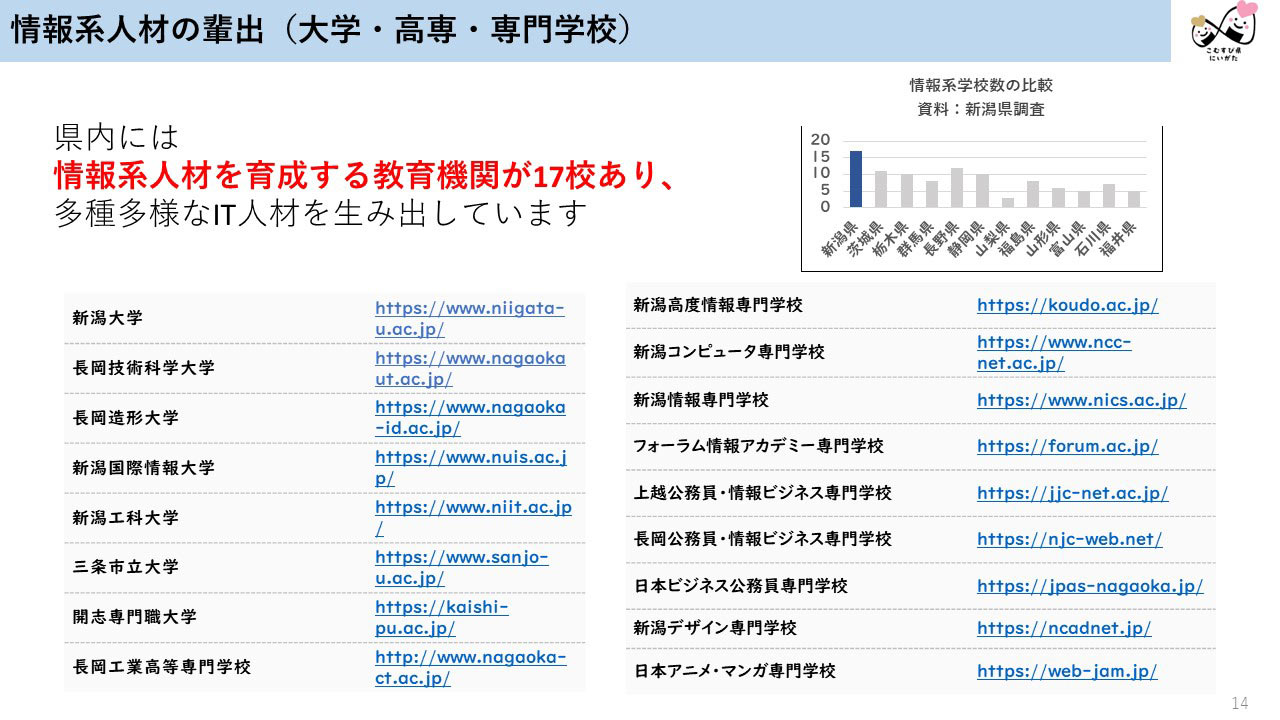The height and width of the screenshot is (720, 1280).
Task: Click the 資料：新潟県調査 source caption
Action: click(981, 109)
